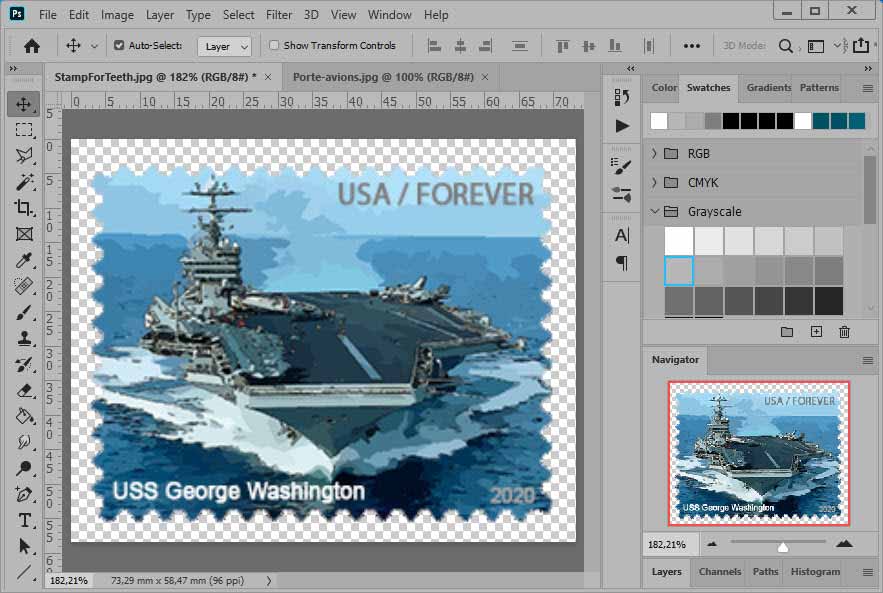Pick the highlighted gray swatch in Grayscale
This screenshot has width=883, height=593.
679,271
